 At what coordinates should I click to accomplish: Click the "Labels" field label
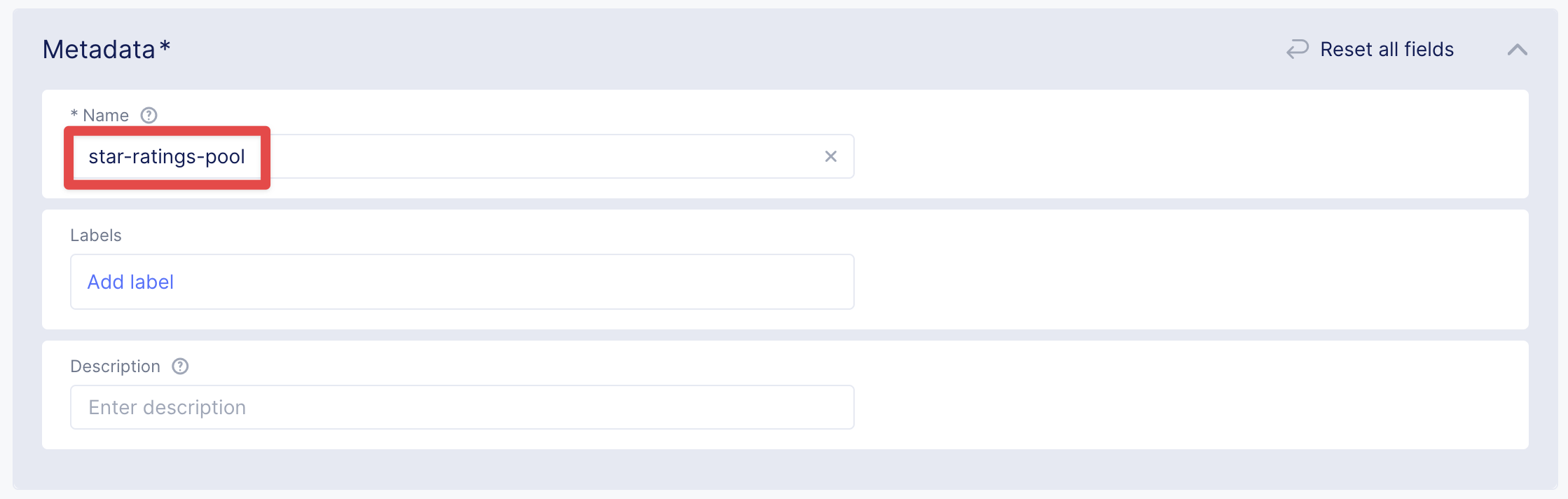click(x=96, y=235)
